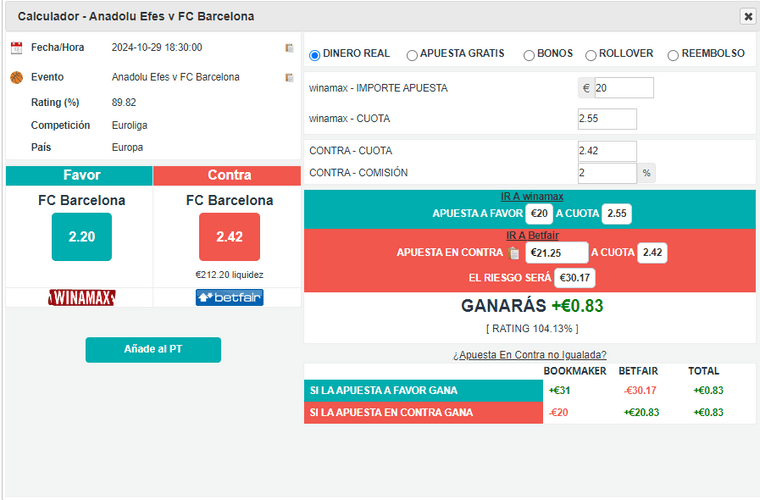The height and width of the screenshot is (500, 760).
Task: Switch to ROLLOVER mode
Action: (x=591, y=55)
